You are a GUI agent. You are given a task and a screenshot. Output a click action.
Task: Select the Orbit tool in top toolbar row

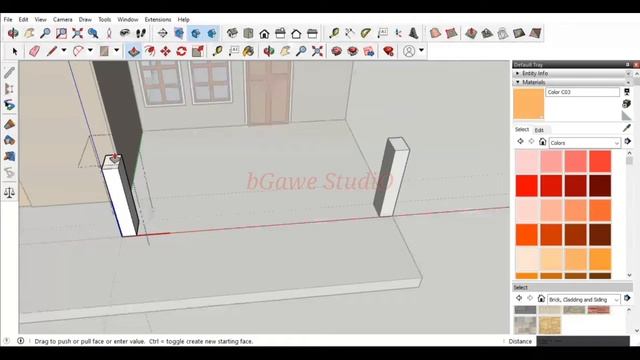coord(13,33)
